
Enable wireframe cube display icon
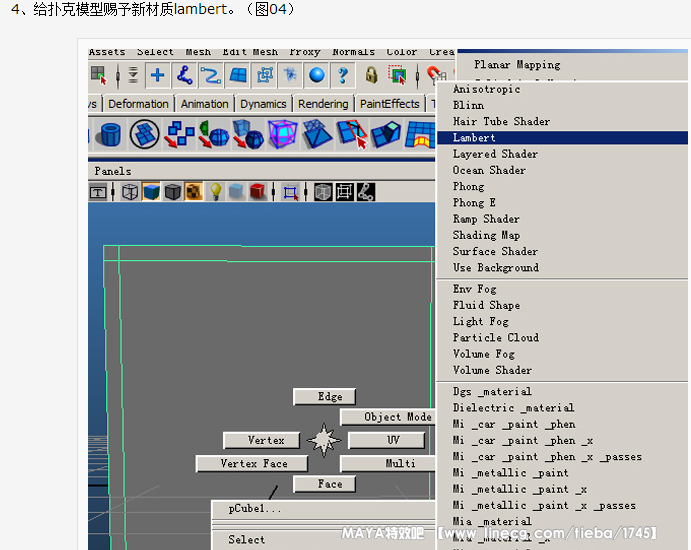[130, 192]
